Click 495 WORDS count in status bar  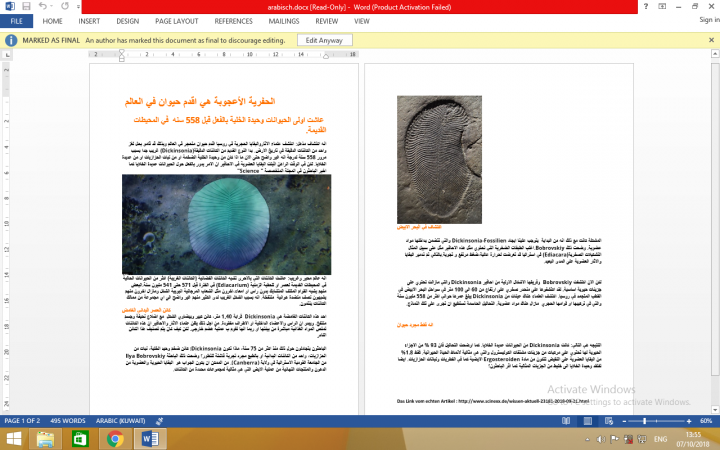pyautogui.click(x=68, y=421)
